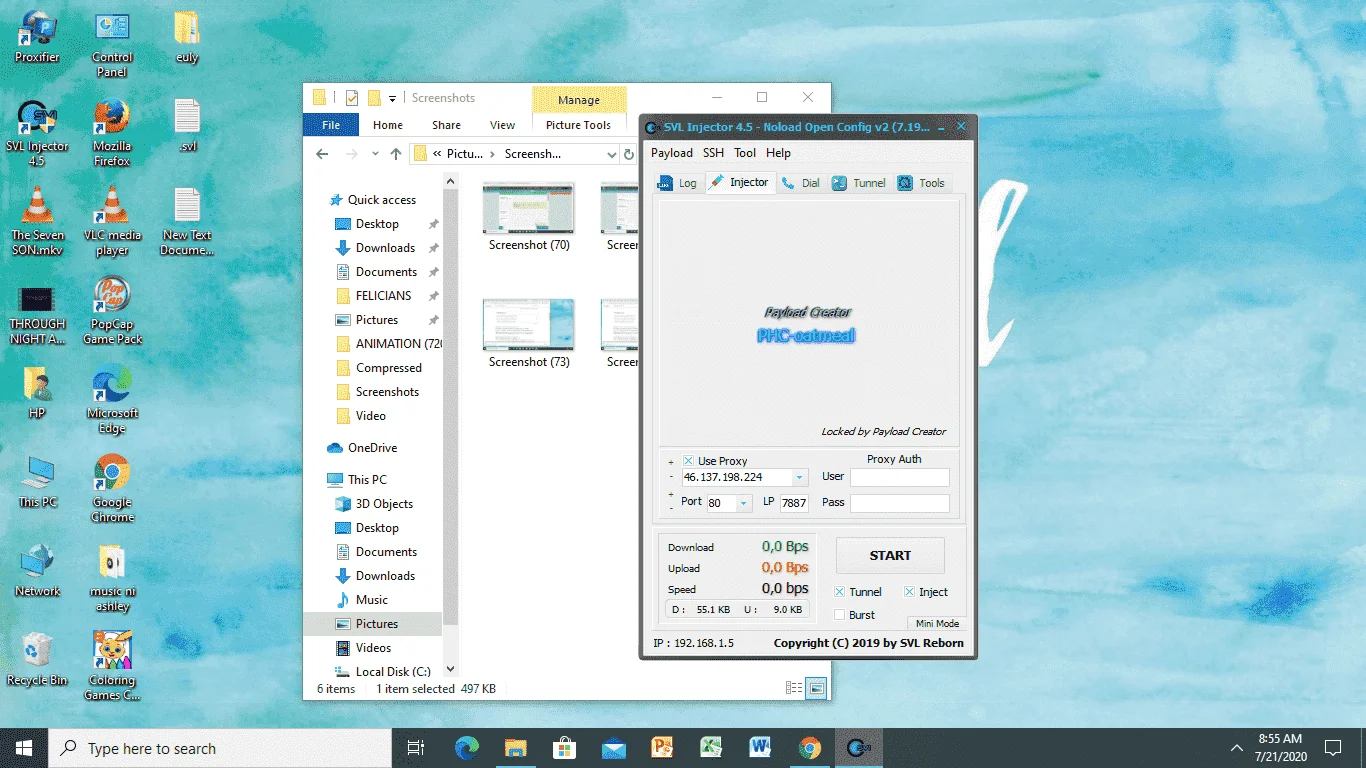Image resolution: width=1366 pixels, height=768 pixels.
Task: Expand the proxy IP address dropdown
Action: tap(799, 478)
